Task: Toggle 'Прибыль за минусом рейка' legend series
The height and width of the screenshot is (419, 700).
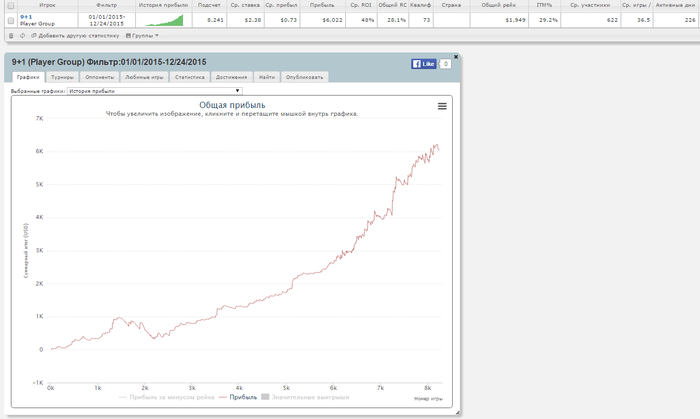Action: [x=167, y=397]
